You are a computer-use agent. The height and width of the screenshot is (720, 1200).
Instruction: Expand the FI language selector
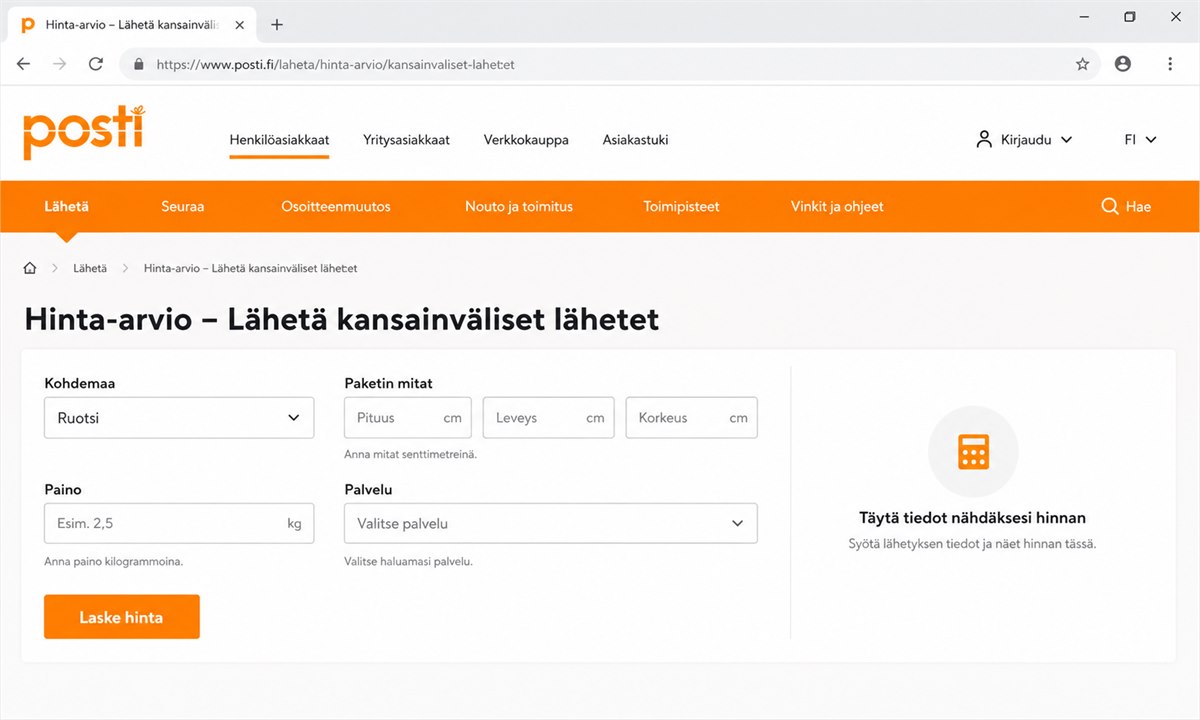(1140, 140)
